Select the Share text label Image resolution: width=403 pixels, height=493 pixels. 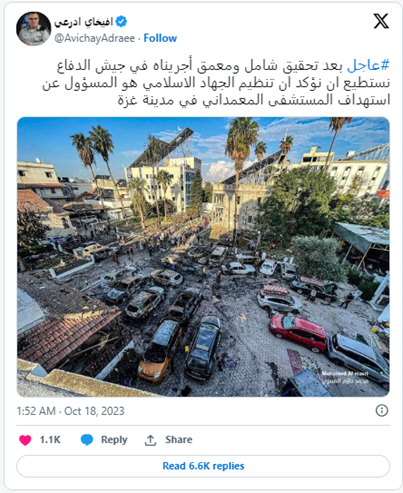point(179,440)
